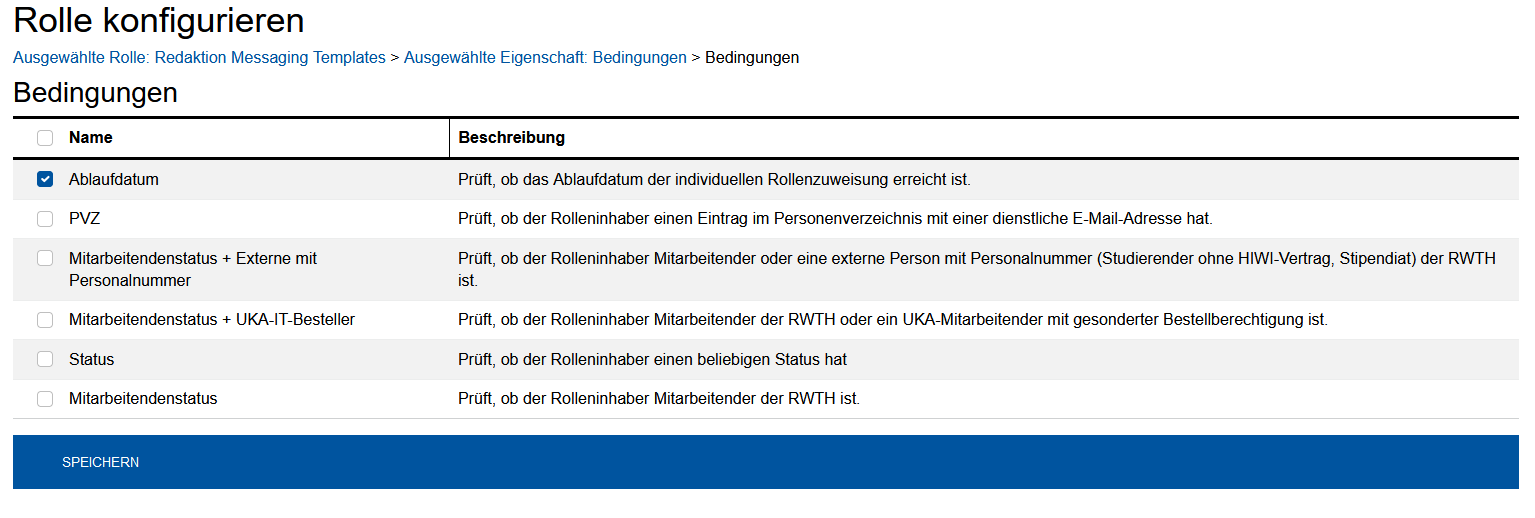1535x518 pixels.
Task: Click the Status row name text
Action: [x=92, y=359]
